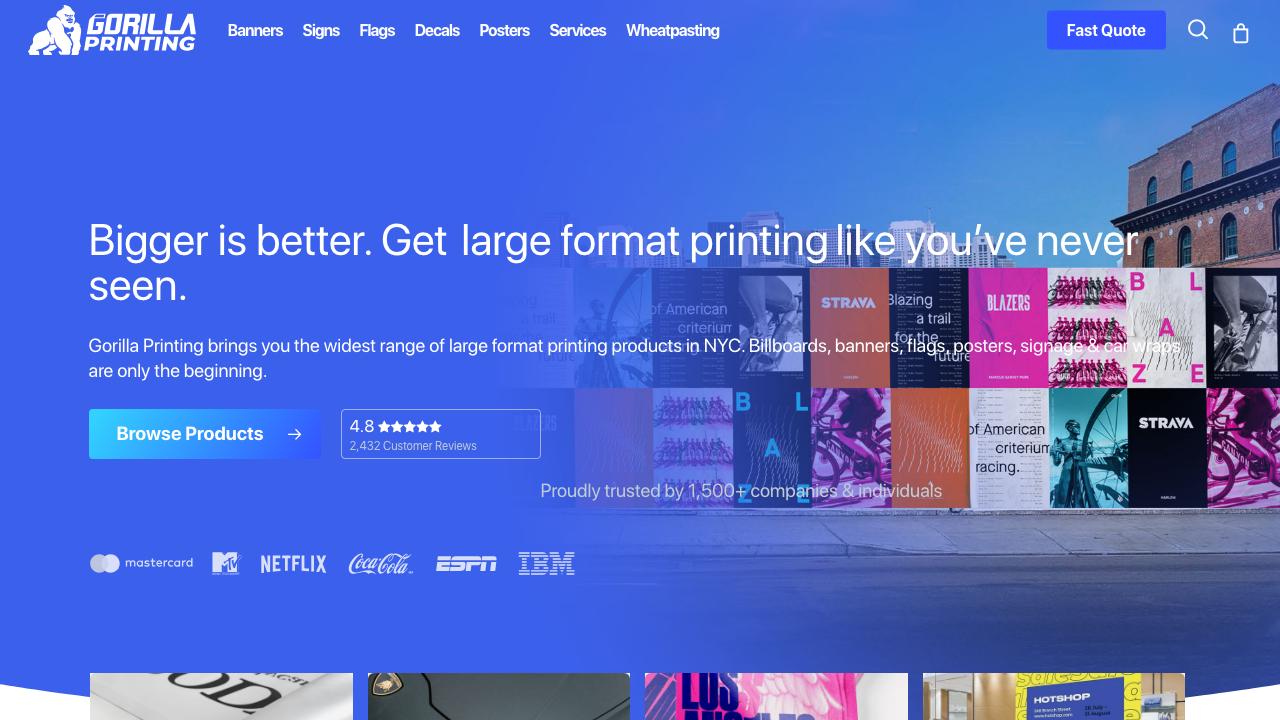
Task: Select the Mastercard brand logo
Action: (141, 563)
